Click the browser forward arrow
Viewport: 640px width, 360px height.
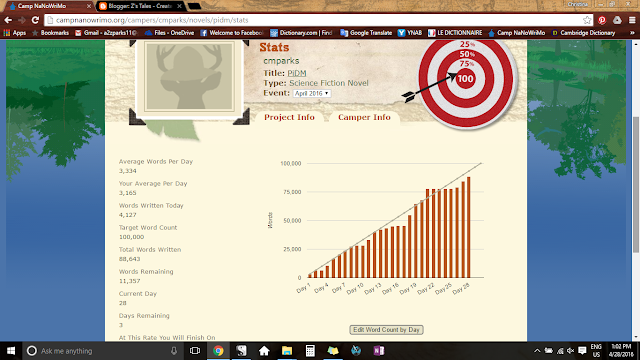tap(22, 20)
